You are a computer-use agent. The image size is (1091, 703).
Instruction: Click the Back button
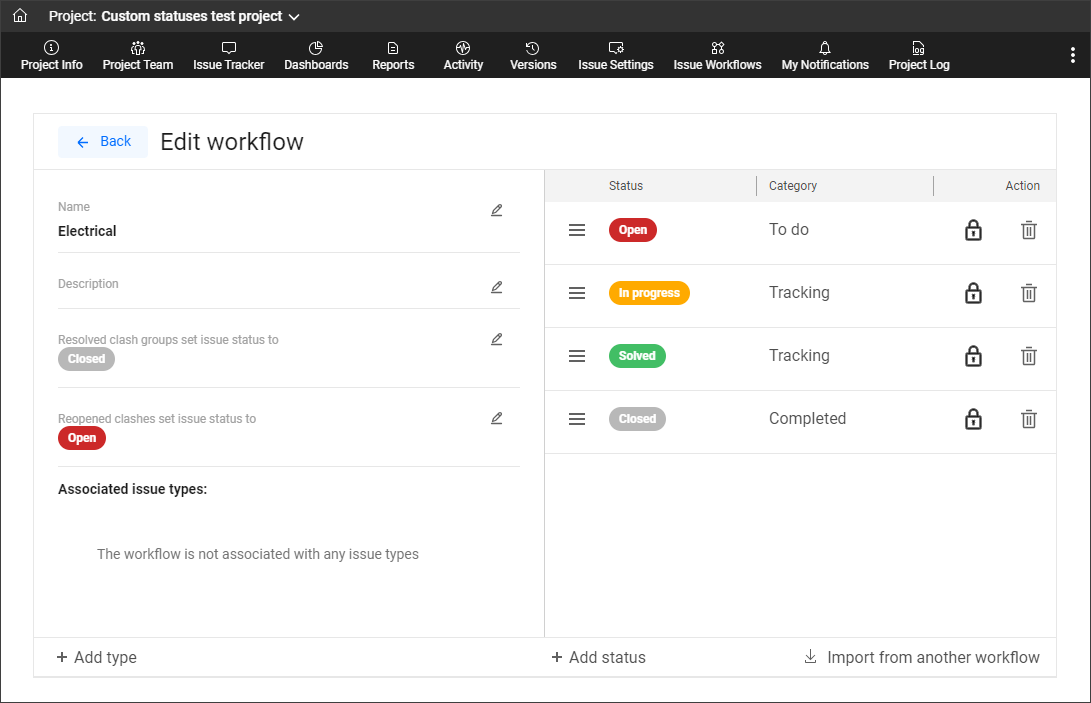coord(103,142)
